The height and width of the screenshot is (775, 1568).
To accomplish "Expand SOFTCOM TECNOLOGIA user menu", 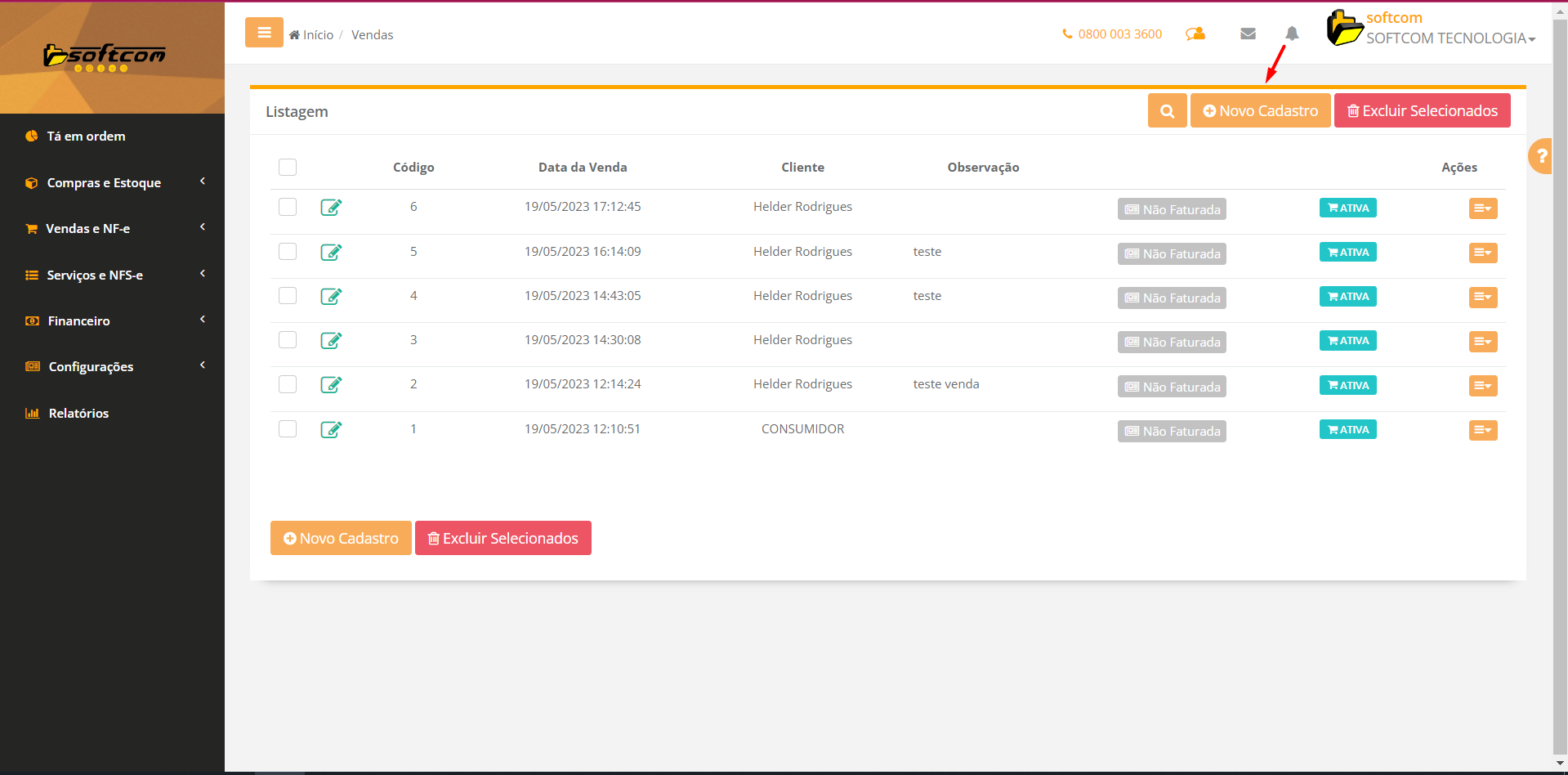I will point(1450,38).
